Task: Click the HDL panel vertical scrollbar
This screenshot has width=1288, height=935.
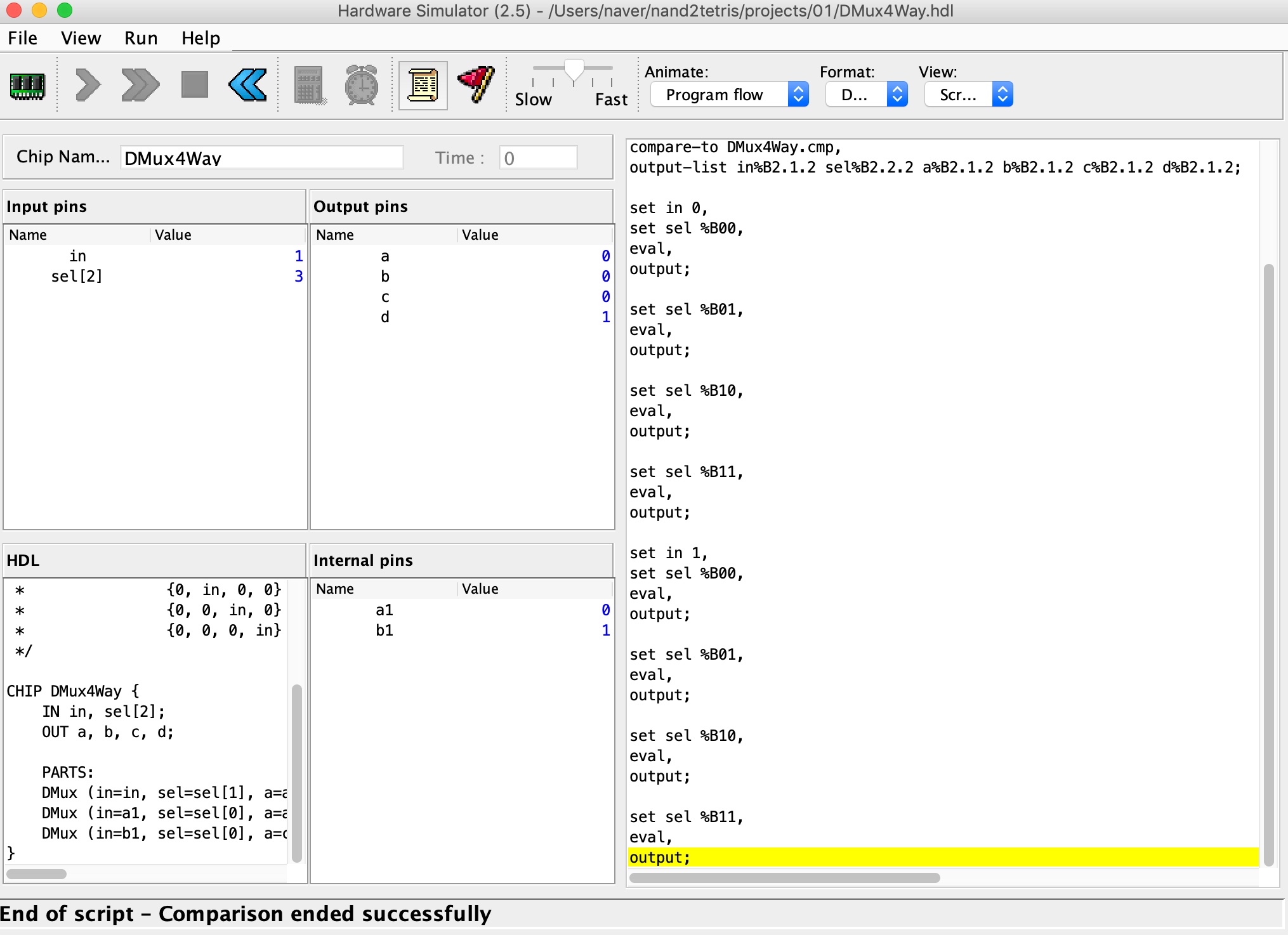Action: (296, 773)
